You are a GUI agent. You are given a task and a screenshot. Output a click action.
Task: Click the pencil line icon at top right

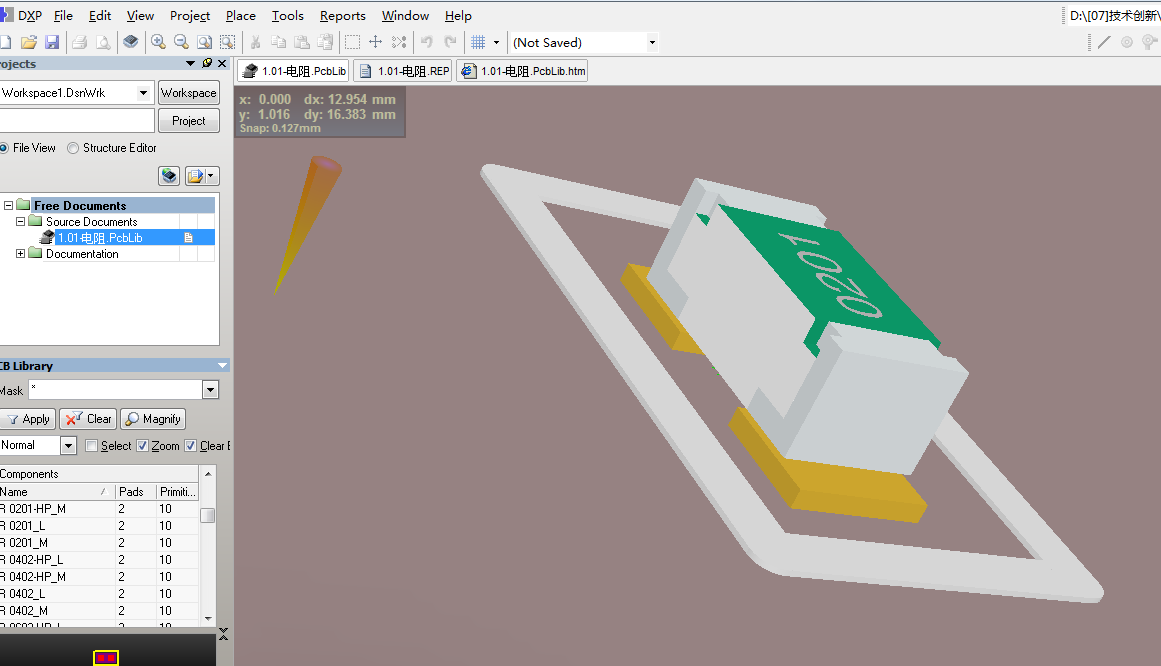(x=1104, y=42)
